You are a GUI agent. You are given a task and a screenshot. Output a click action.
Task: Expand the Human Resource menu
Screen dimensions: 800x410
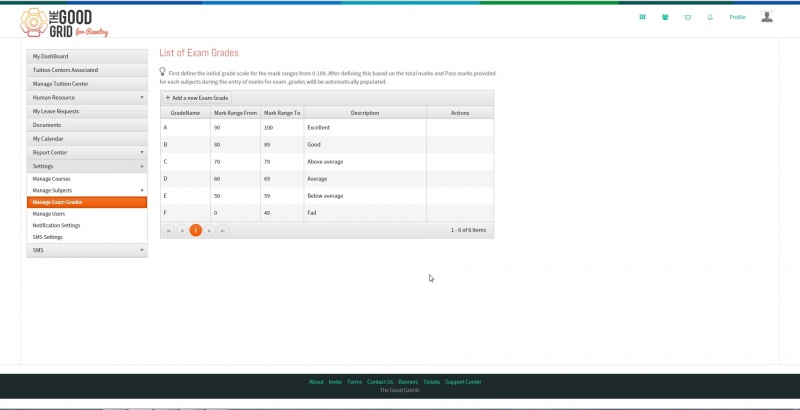(87, 97)
